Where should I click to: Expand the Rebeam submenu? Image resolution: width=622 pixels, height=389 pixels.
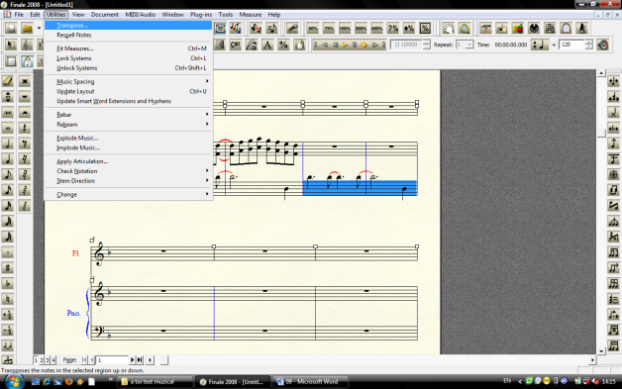[x=129, y=124]
